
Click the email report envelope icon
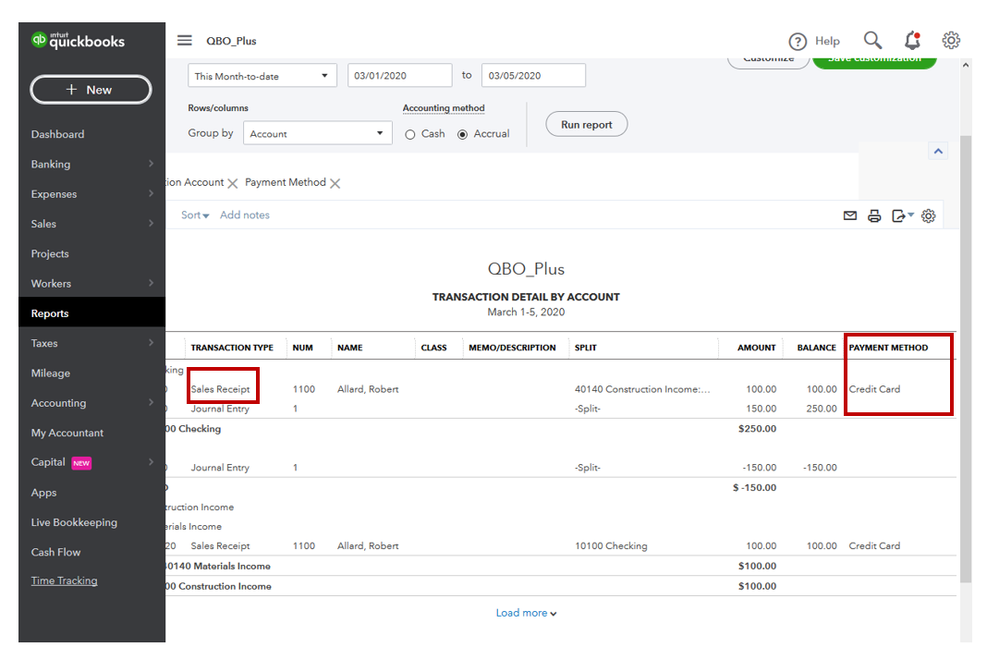pos(850,216)
